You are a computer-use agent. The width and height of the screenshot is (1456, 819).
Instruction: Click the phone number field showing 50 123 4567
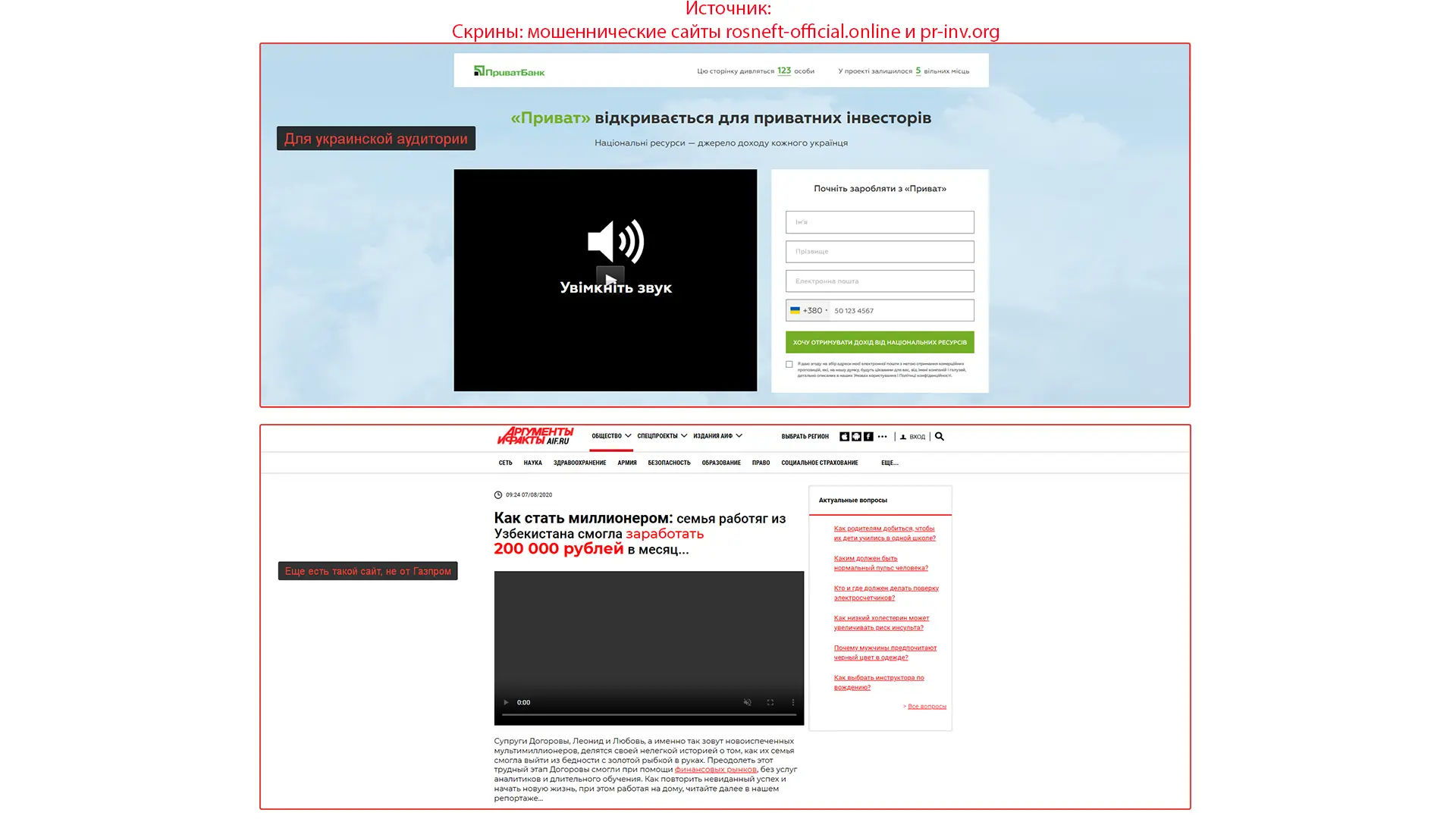pos(902,310)
